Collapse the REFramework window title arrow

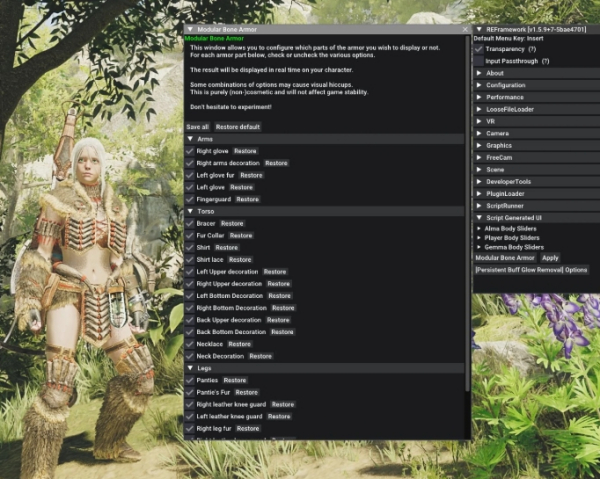click(x=479, y=29)
